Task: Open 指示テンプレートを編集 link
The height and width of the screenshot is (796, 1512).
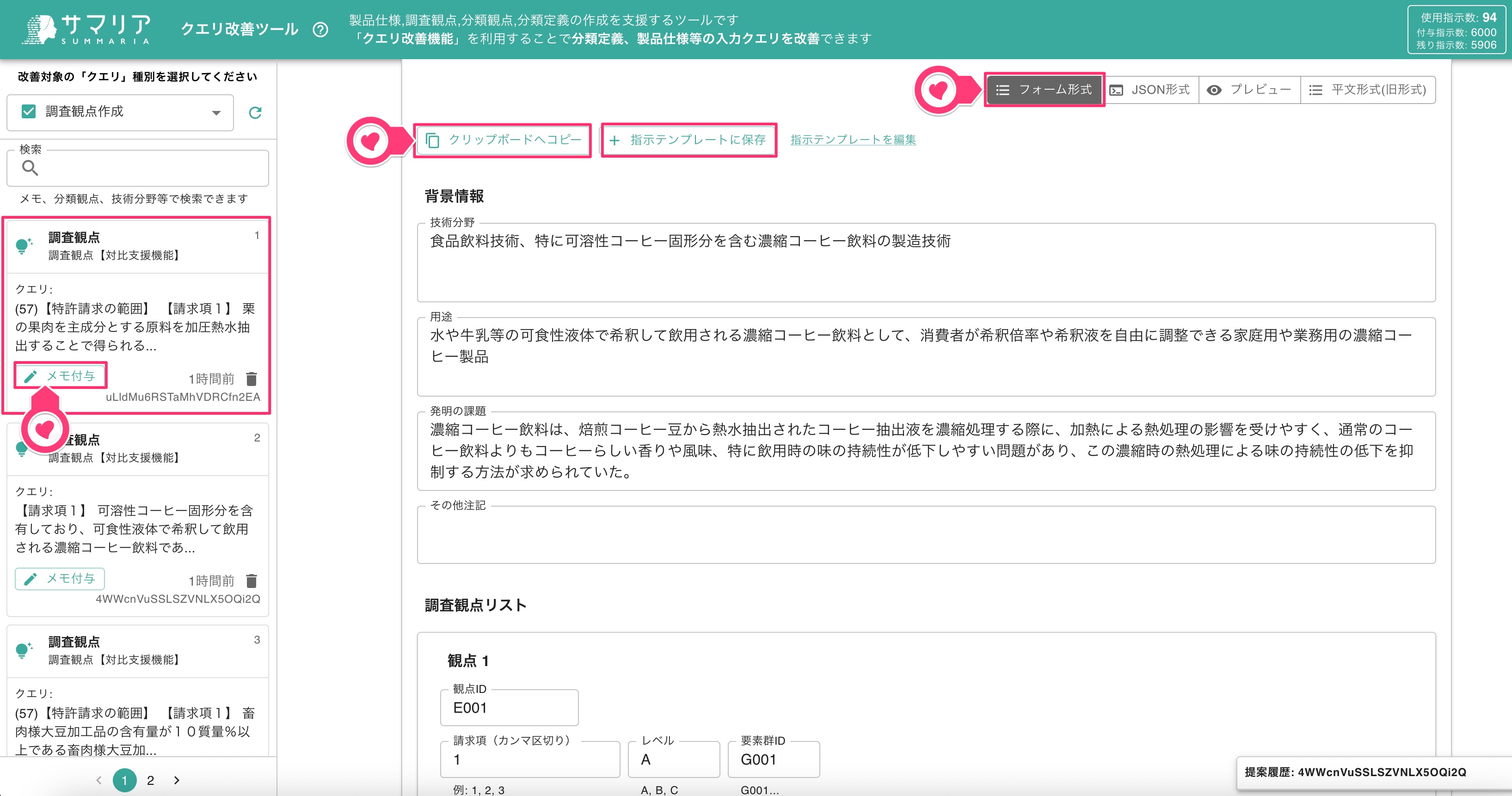Action: pos(853,140)
